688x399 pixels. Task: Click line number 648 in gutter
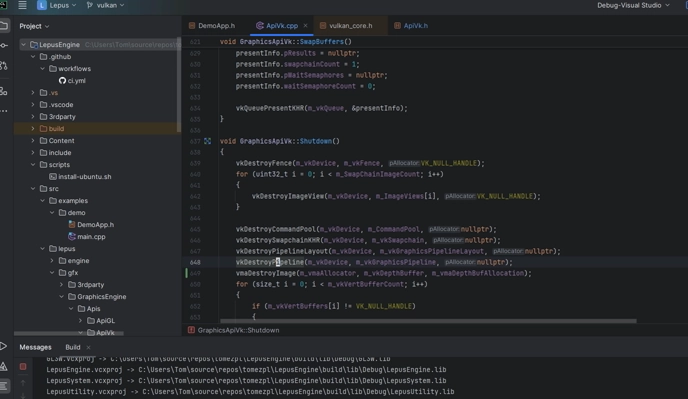(x=195, y=262)
